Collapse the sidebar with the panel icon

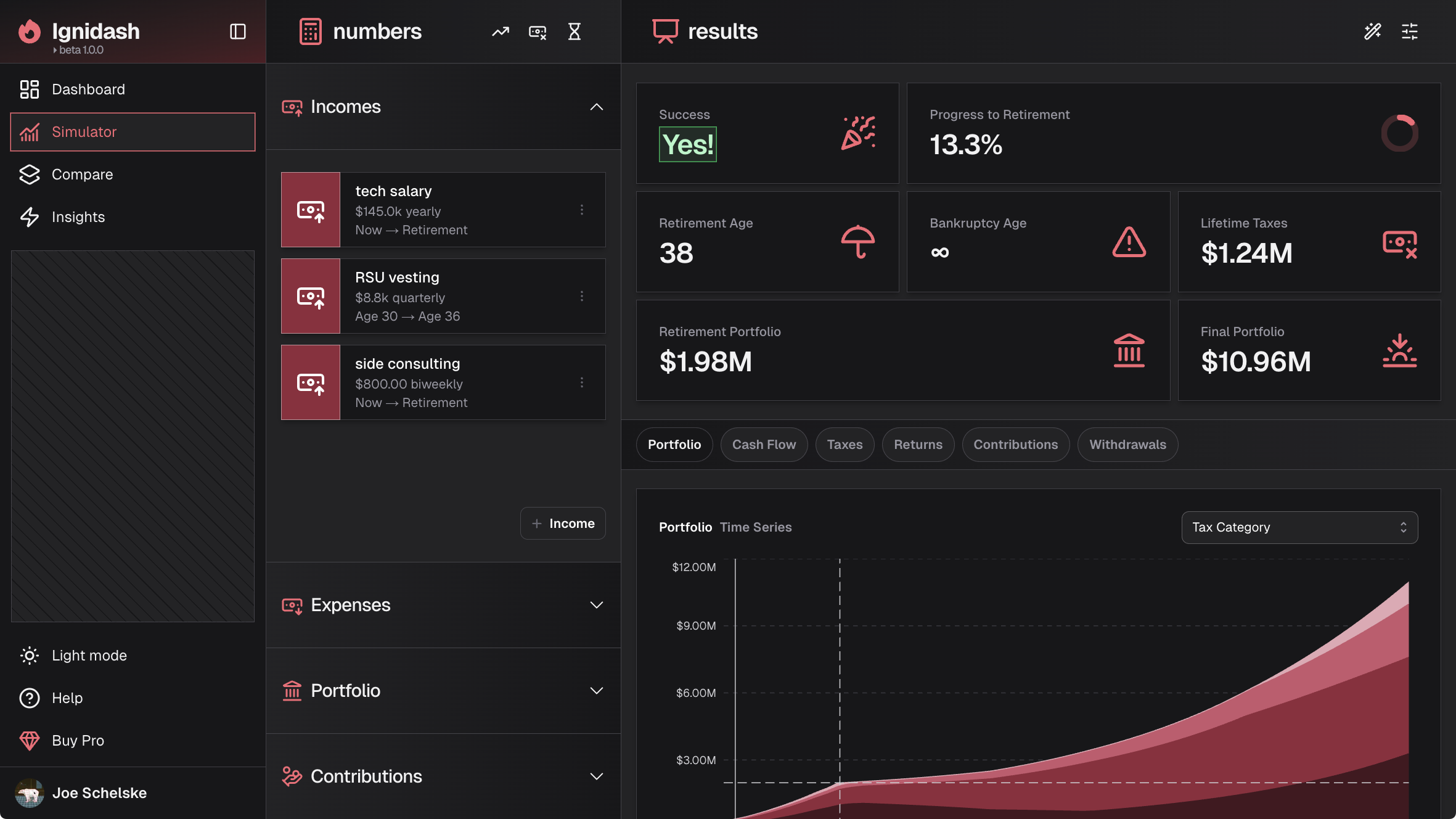coord(238,31)
